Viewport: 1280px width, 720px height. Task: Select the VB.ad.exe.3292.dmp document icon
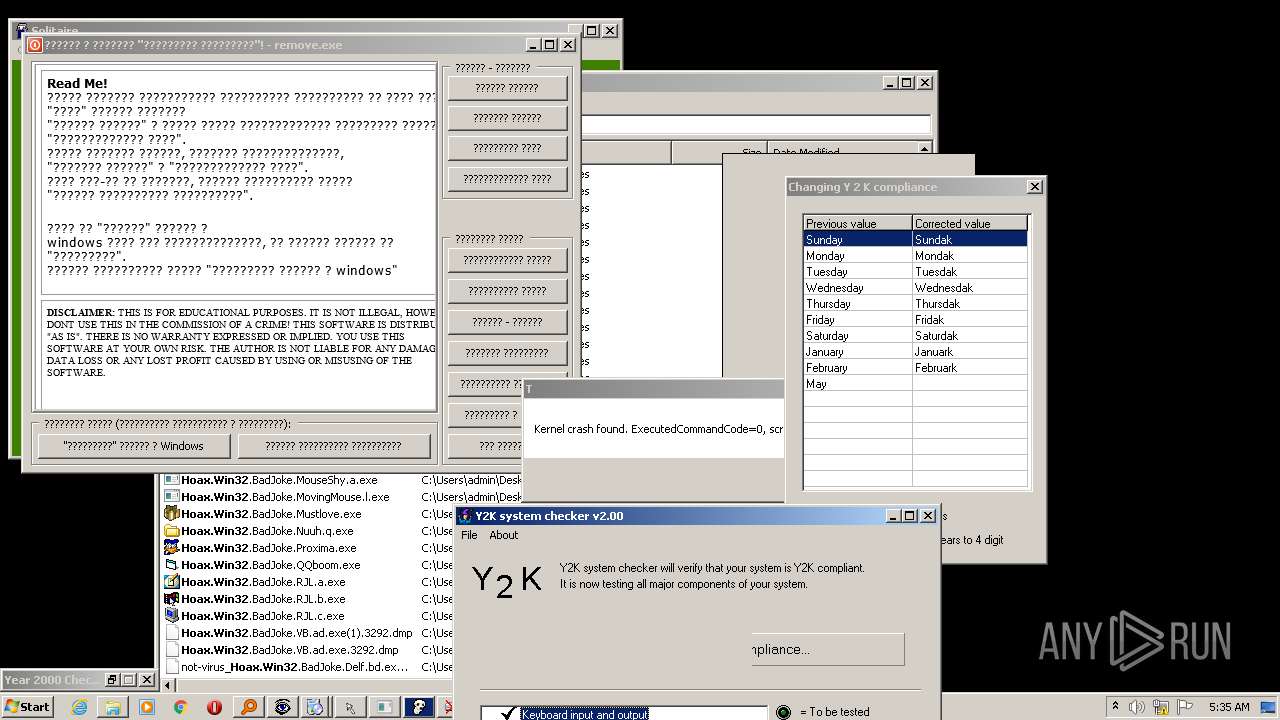[171, 650]
